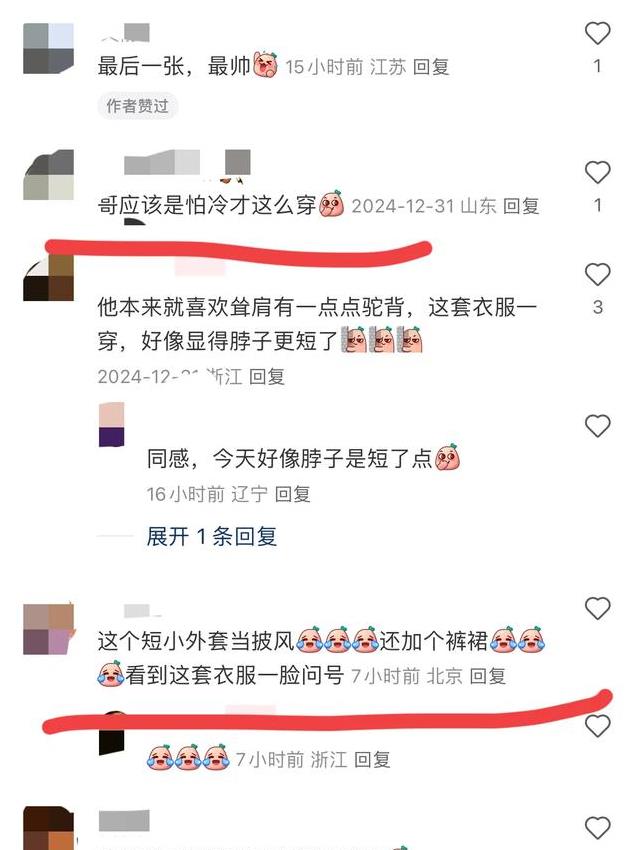Open avatar of the '哥应该是怕冷' commenter
This screenshot has width=636, height=850.
click(48, 175)
